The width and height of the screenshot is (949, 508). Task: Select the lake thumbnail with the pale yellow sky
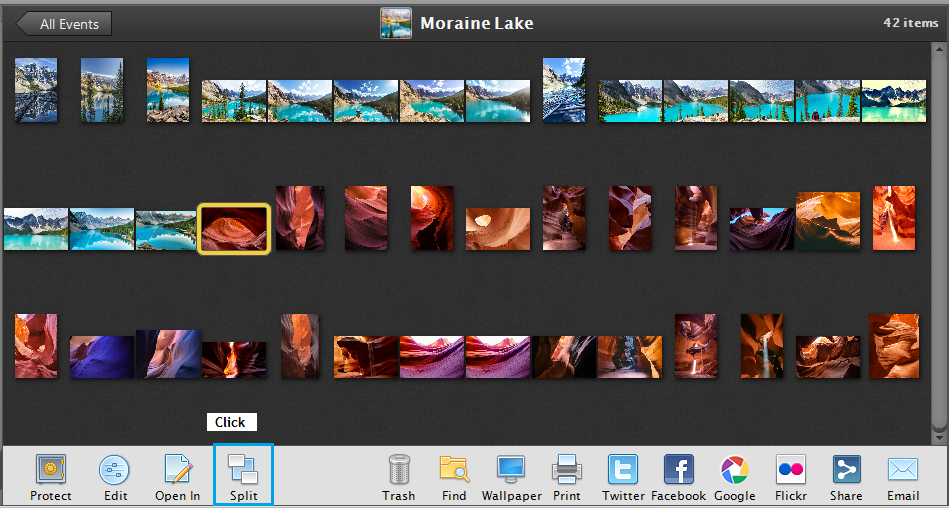893,101
